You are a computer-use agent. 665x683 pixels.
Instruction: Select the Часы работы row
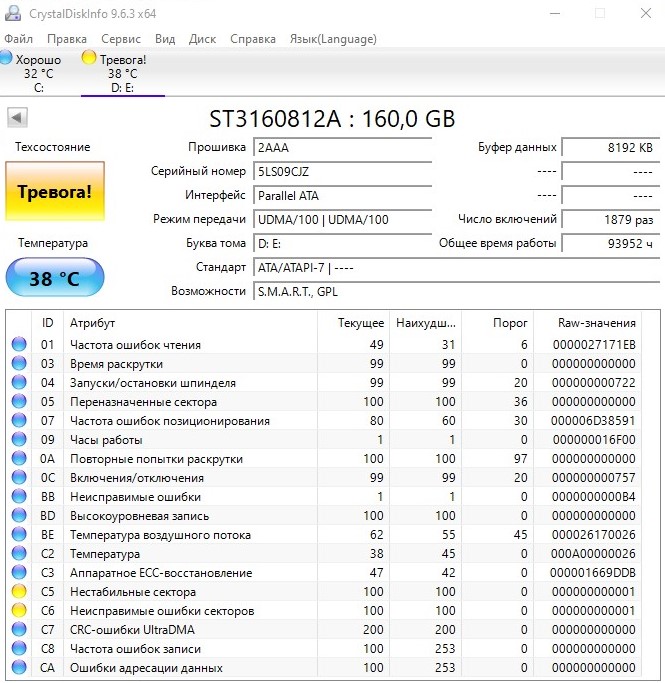click(x=324, y=440)
